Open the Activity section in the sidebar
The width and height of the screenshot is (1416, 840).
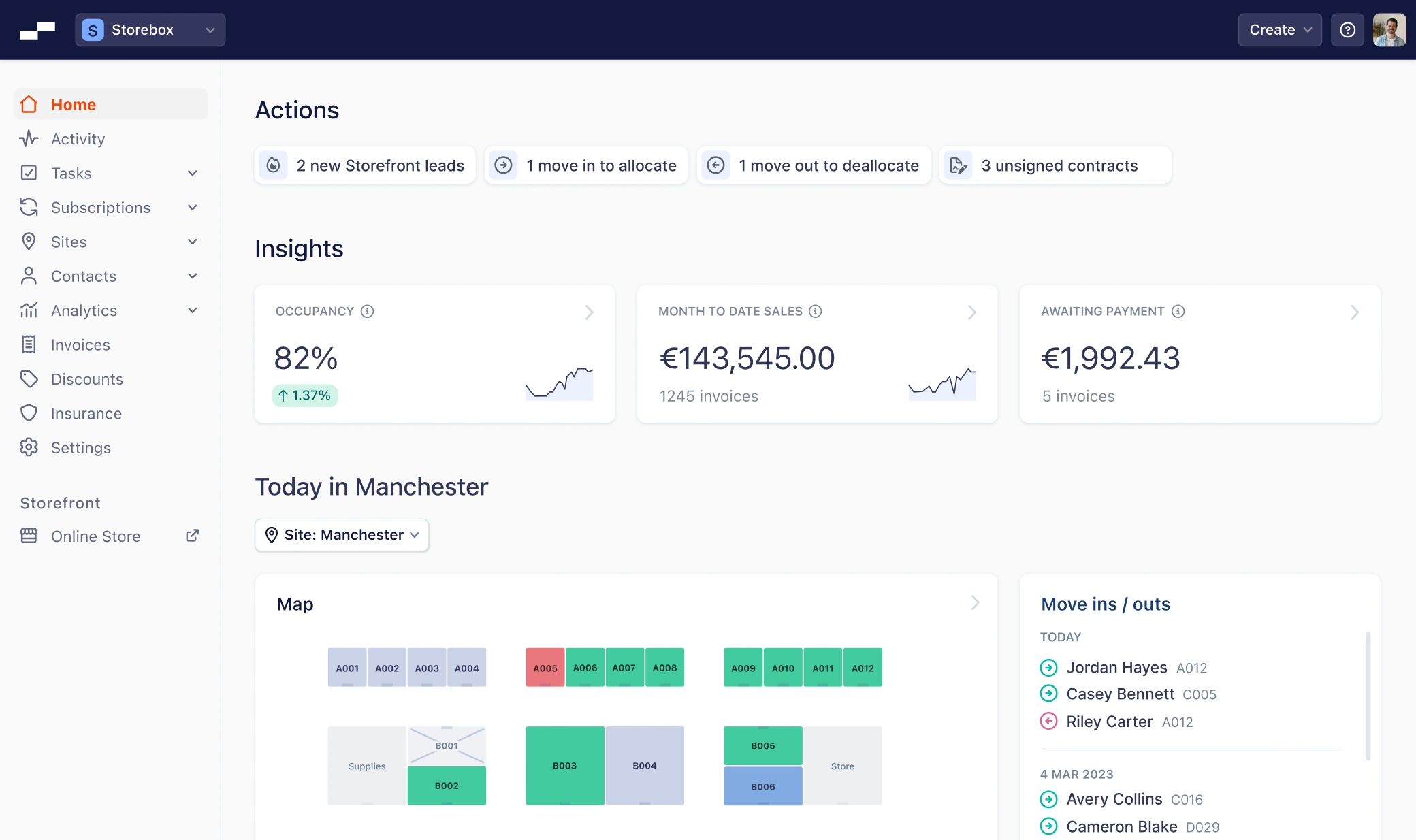point(78,139)
